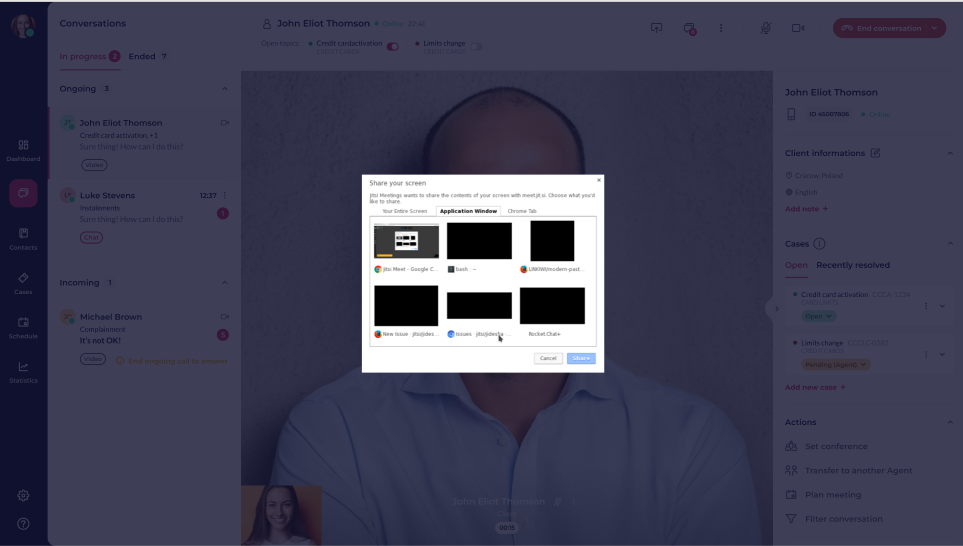Click the agent profile avatar
The image size is (963, 546).
tap(23, 26)
